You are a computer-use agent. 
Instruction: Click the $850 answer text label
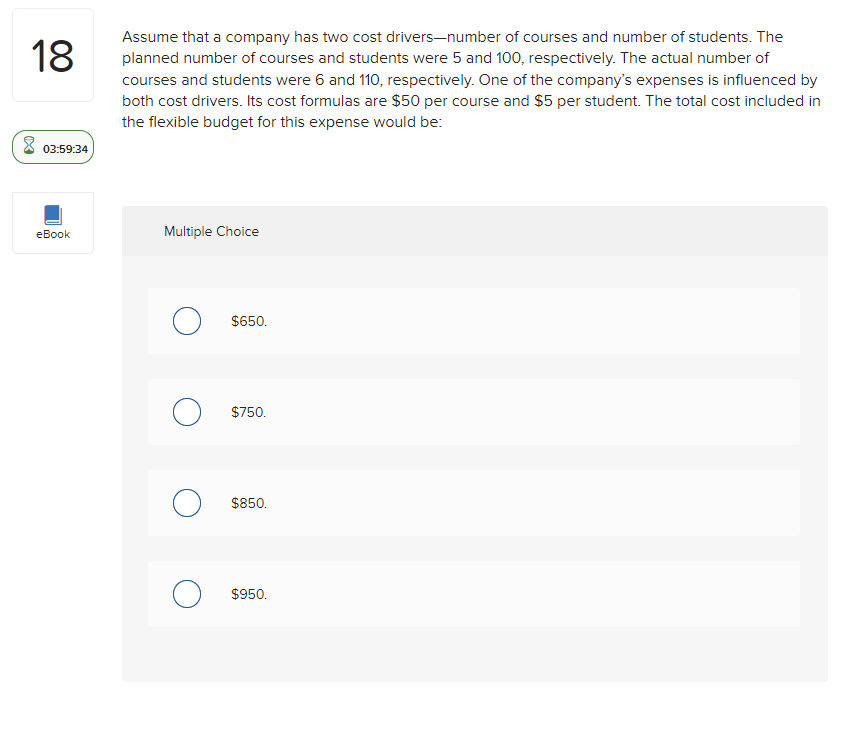pos(249,503)
